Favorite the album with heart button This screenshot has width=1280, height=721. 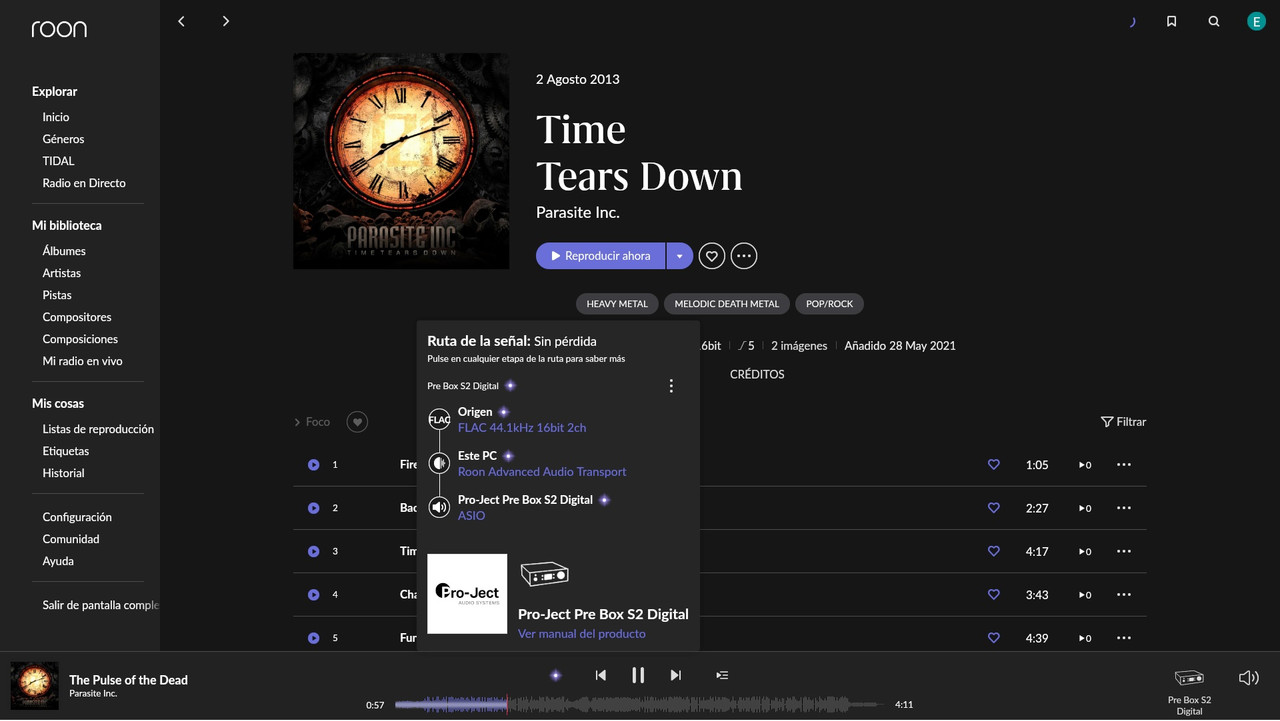711,256
